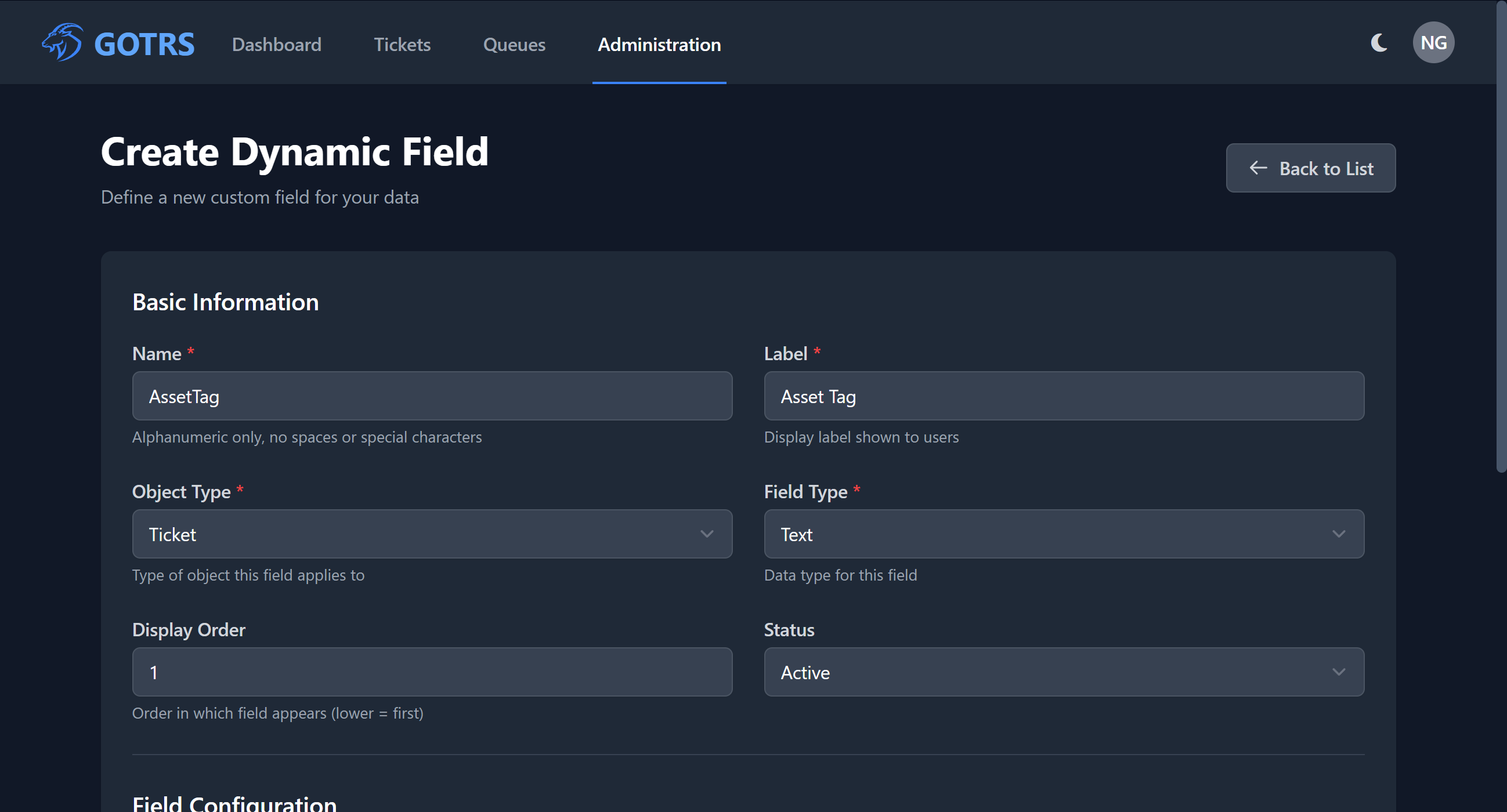Open the Field Type selector showing Text

pyautogui.click(x=1064, y=534)
